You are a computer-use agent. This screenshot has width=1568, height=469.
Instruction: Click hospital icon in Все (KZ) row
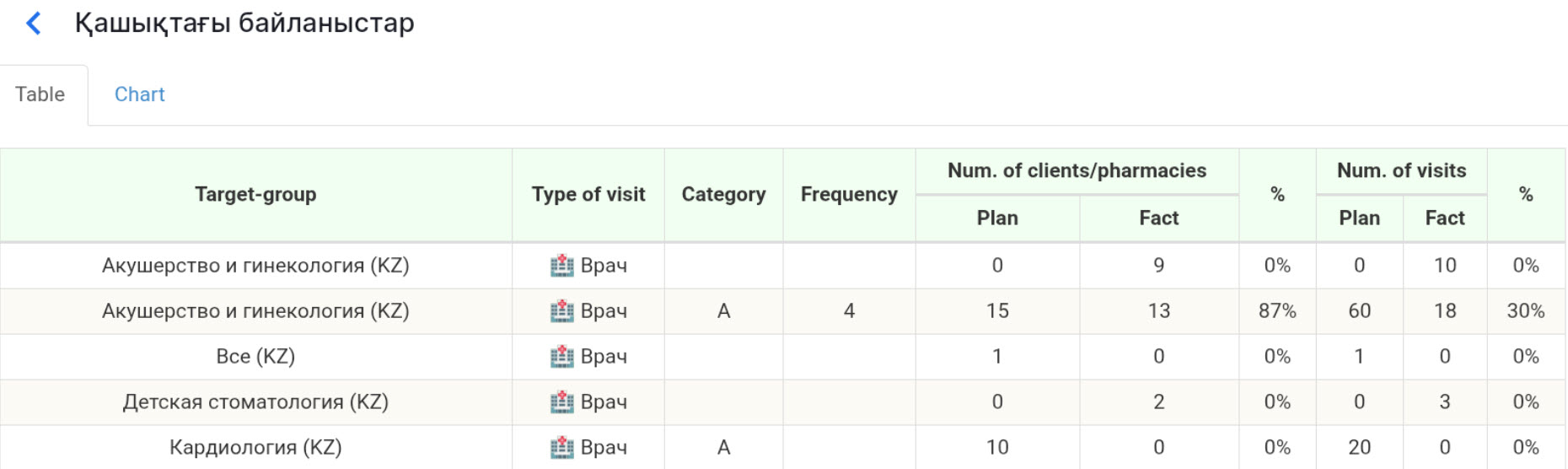coord(561,357)
